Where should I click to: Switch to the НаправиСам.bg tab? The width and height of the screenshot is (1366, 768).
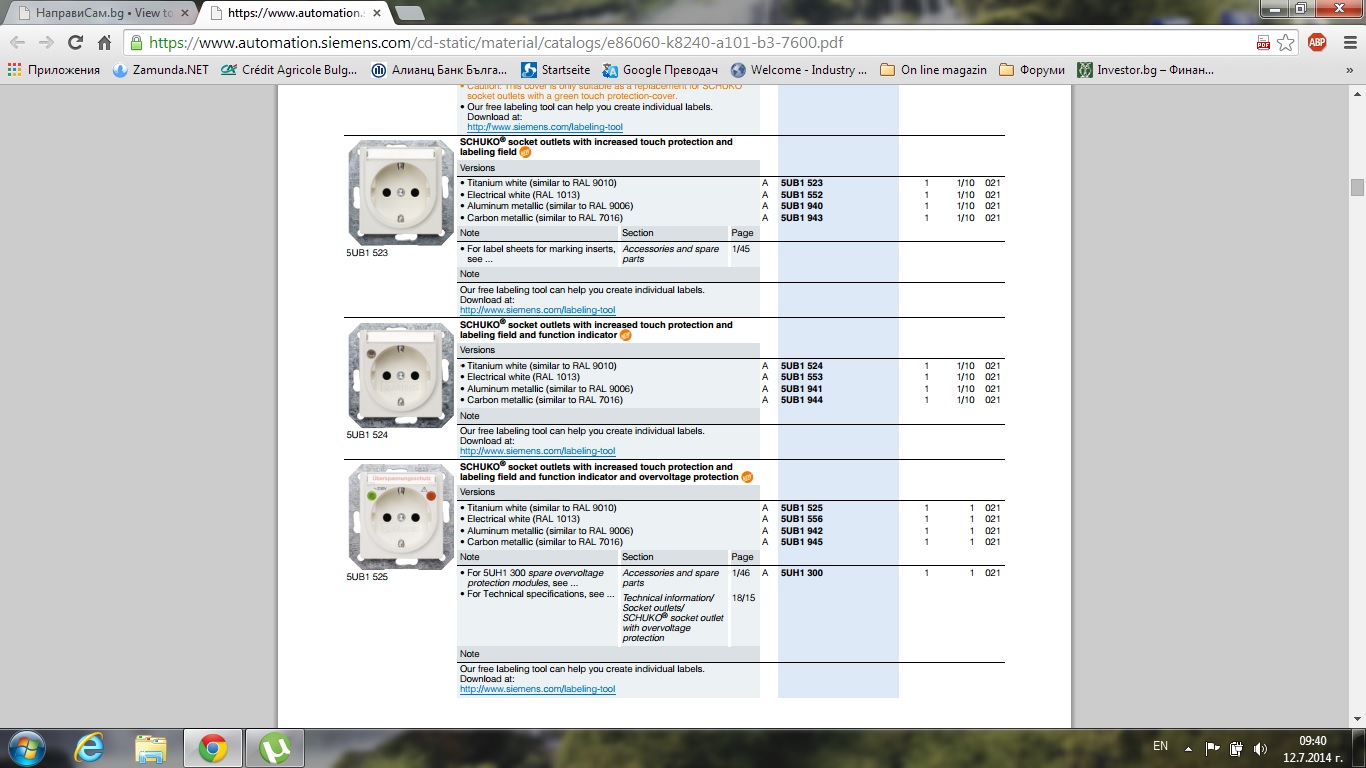click(98, 13)
